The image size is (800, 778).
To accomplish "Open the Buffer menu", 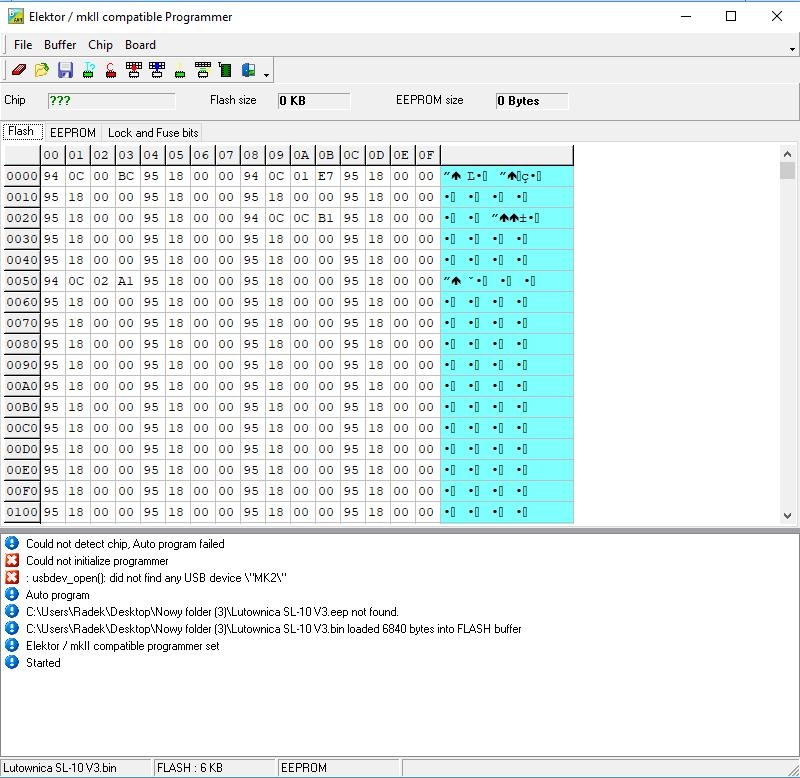I will point(60,45).
